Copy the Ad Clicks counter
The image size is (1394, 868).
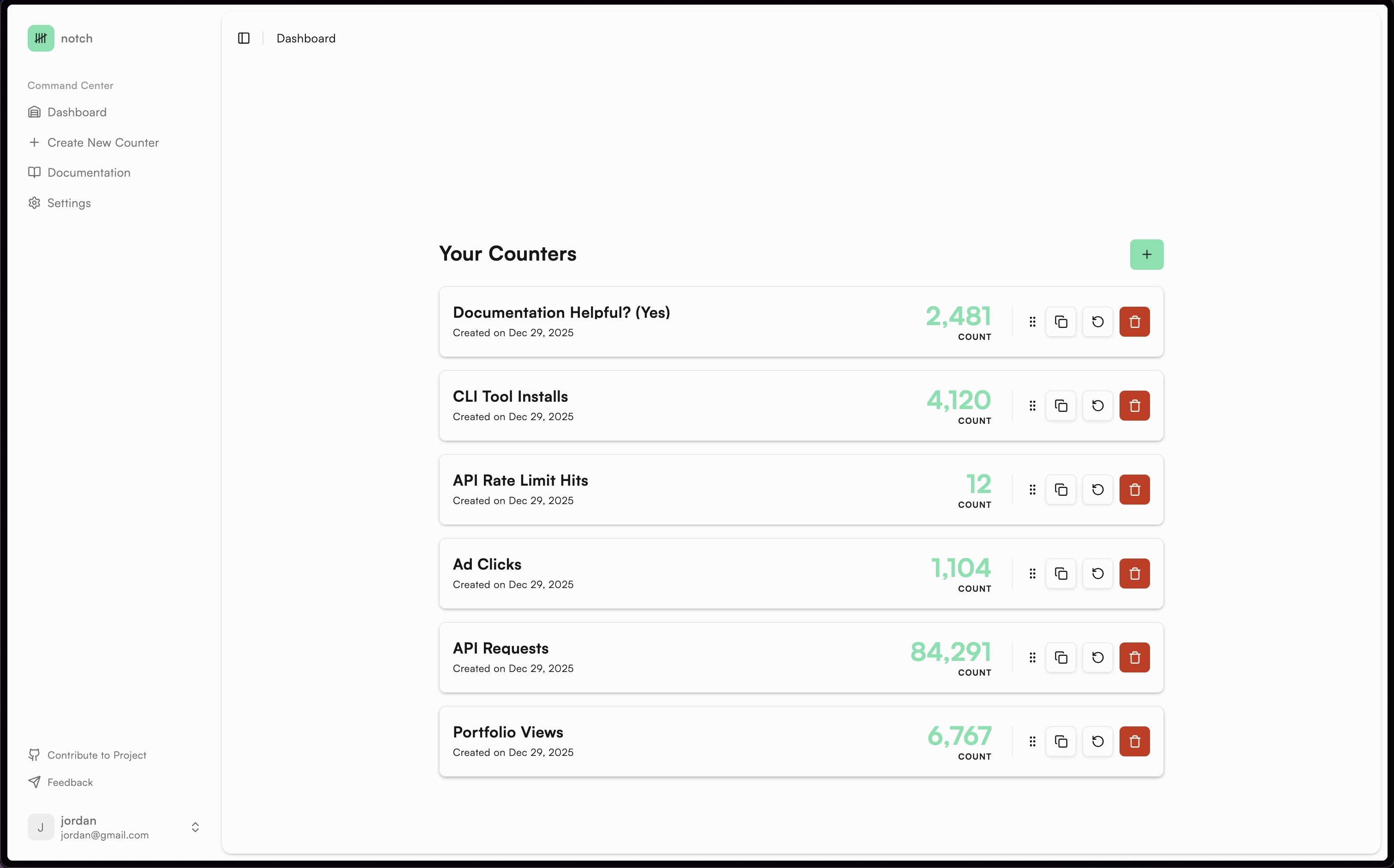(1060, 573)
